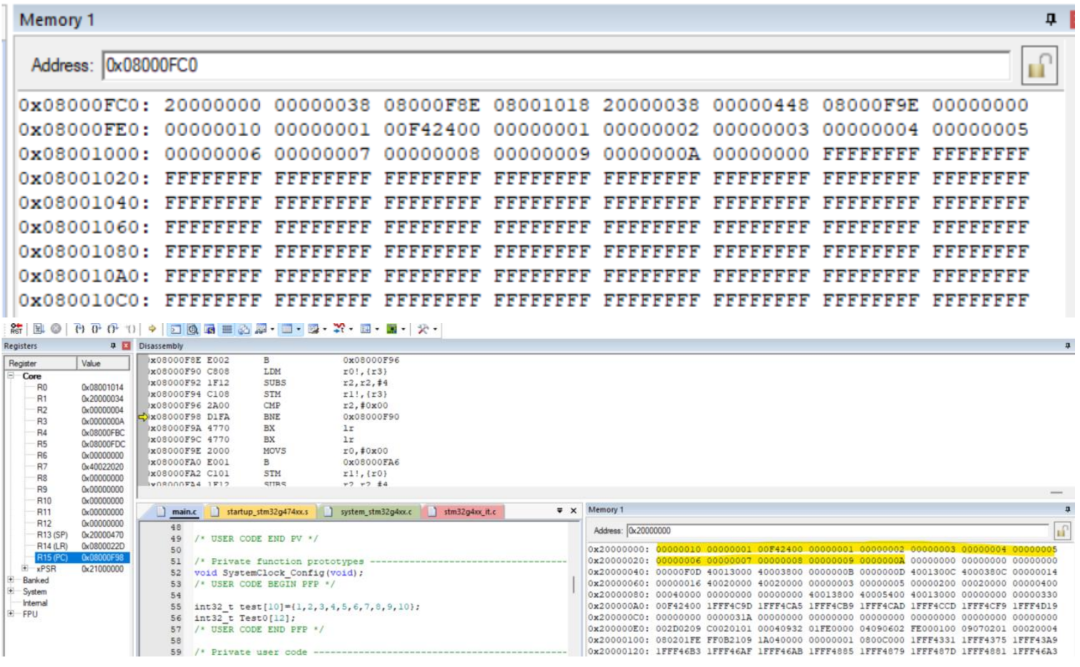Click the code editor vertical scrollbar thumb
This screenshot has width=1080, height=667.
click(x=574, y=584)
